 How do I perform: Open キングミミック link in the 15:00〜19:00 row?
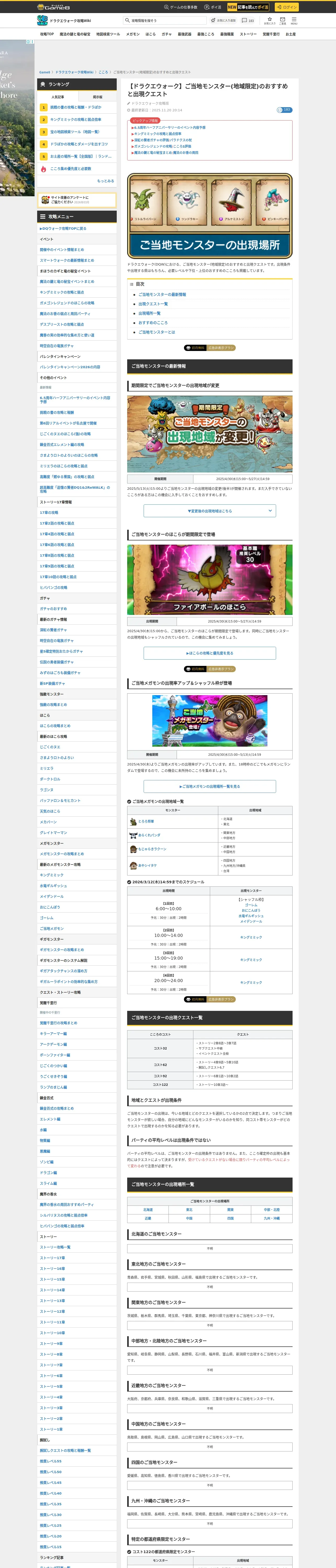coord(251,960)
